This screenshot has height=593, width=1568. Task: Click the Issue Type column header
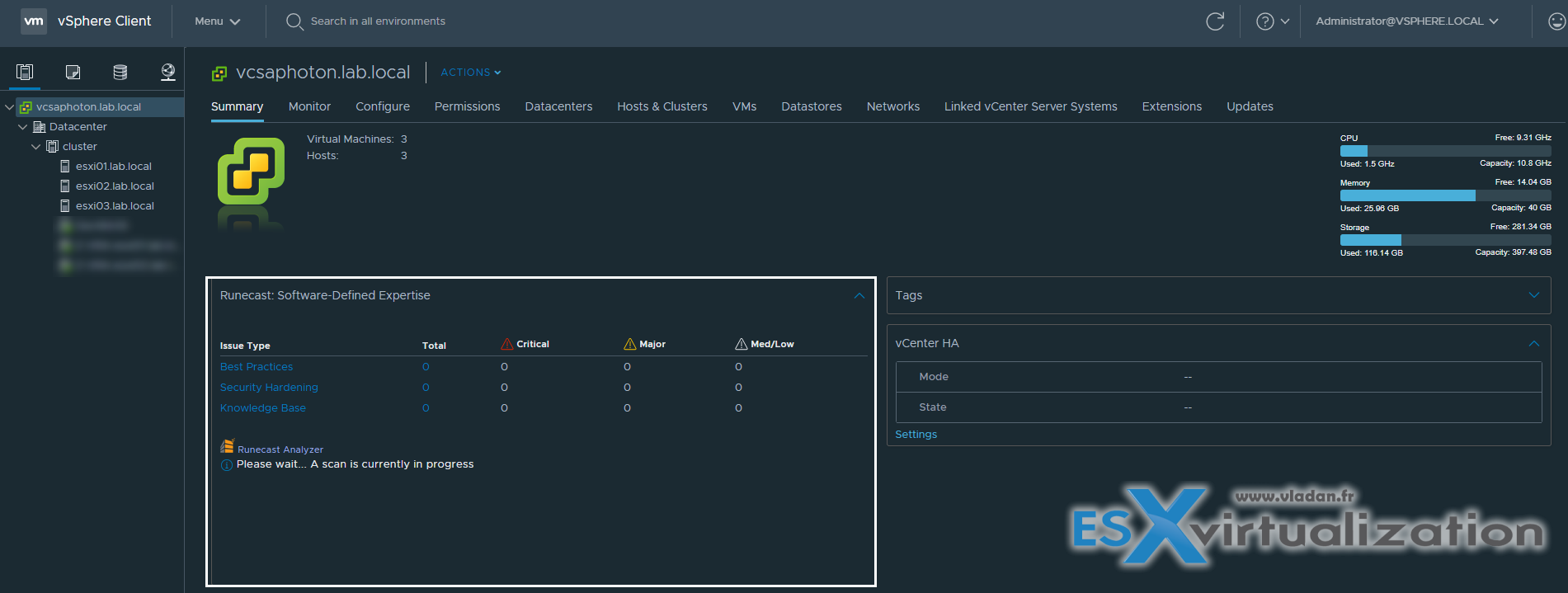[x=245, y=346]
